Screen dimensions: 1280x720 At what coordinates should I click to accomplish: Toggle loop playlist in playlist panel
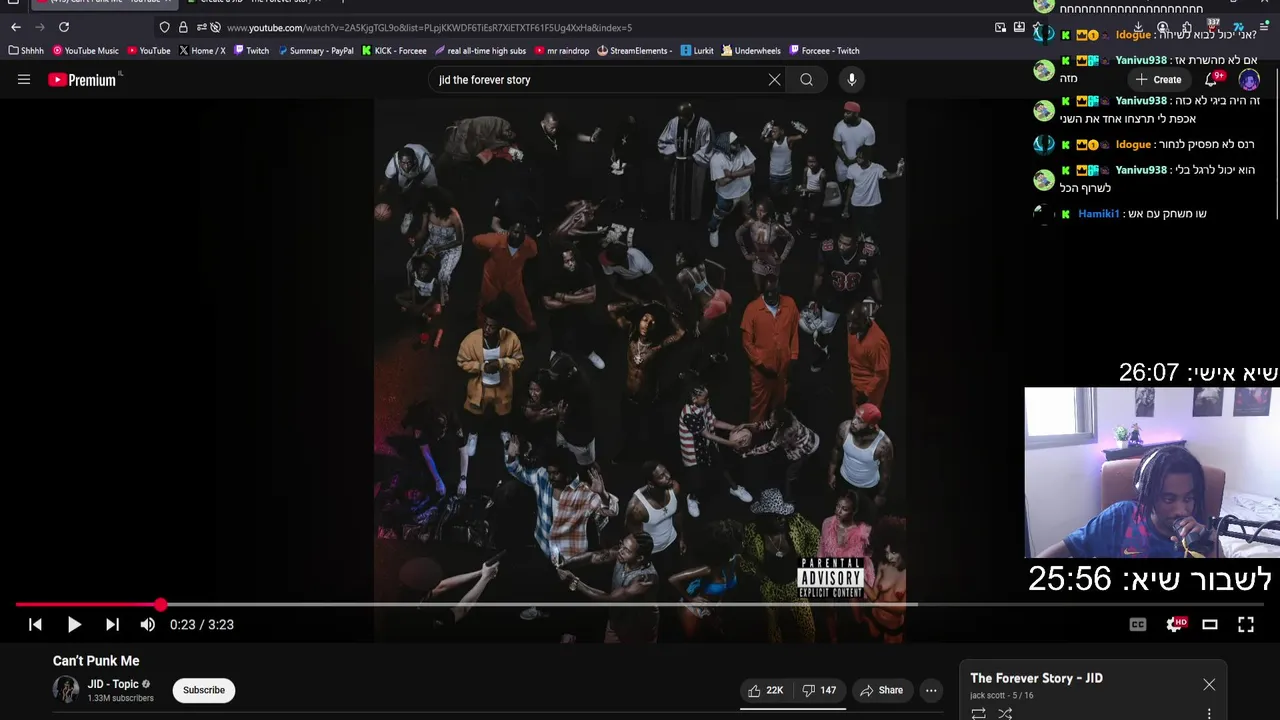click(x=979, y=713)
